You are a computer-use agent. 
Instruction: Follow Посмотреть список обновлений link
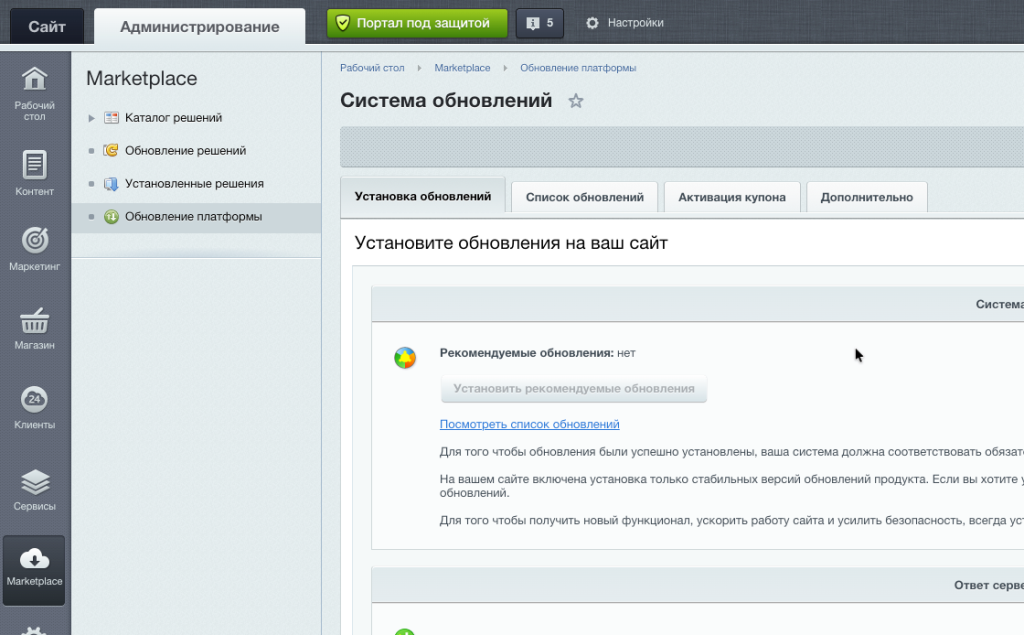530,424
